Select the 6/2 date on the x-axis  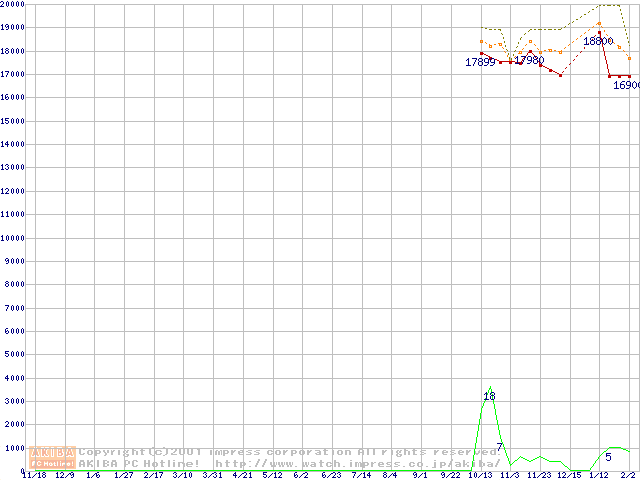pyautogui.click(x=301, y=476)
